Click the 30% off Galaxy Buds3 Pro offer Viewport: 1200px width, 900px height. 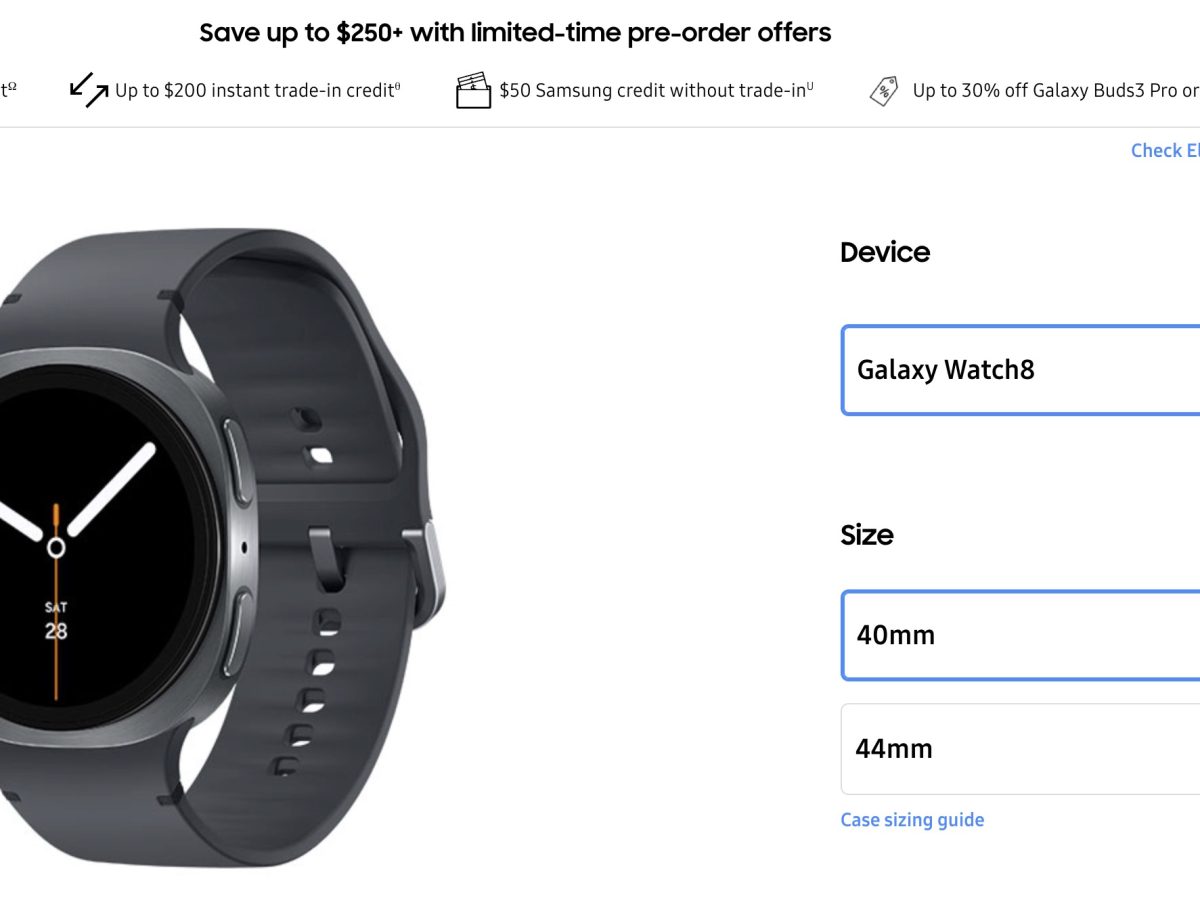[1055, 91]
